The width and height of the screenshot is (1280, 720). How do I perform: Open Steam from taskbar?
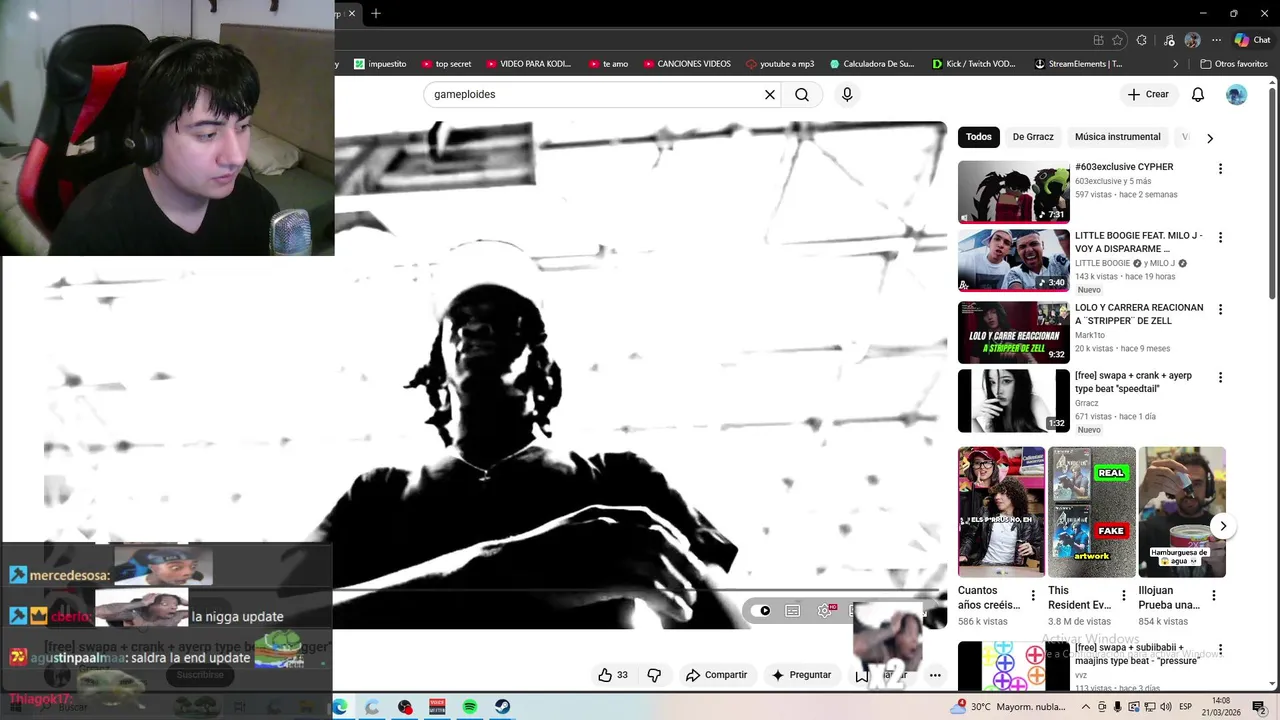coord(503,707)
